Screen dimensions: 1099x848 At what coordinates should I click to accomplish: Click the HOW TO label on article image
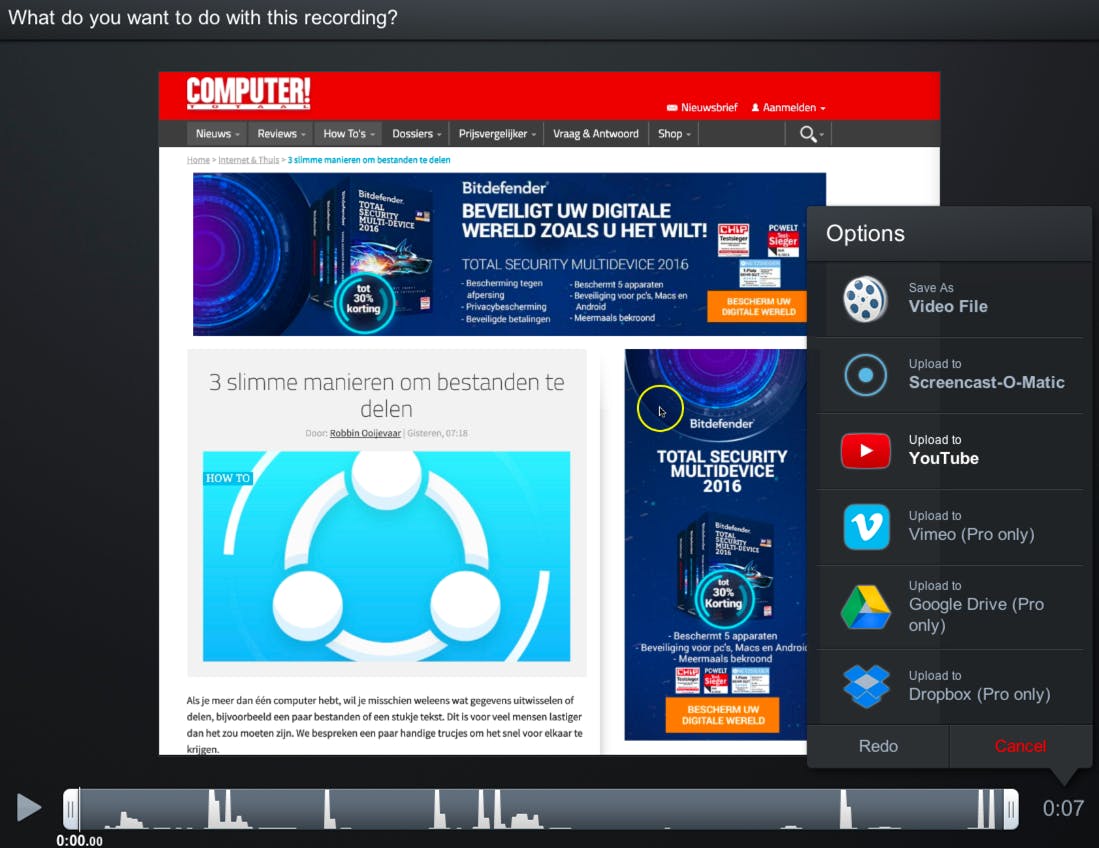tap(228, 478)
